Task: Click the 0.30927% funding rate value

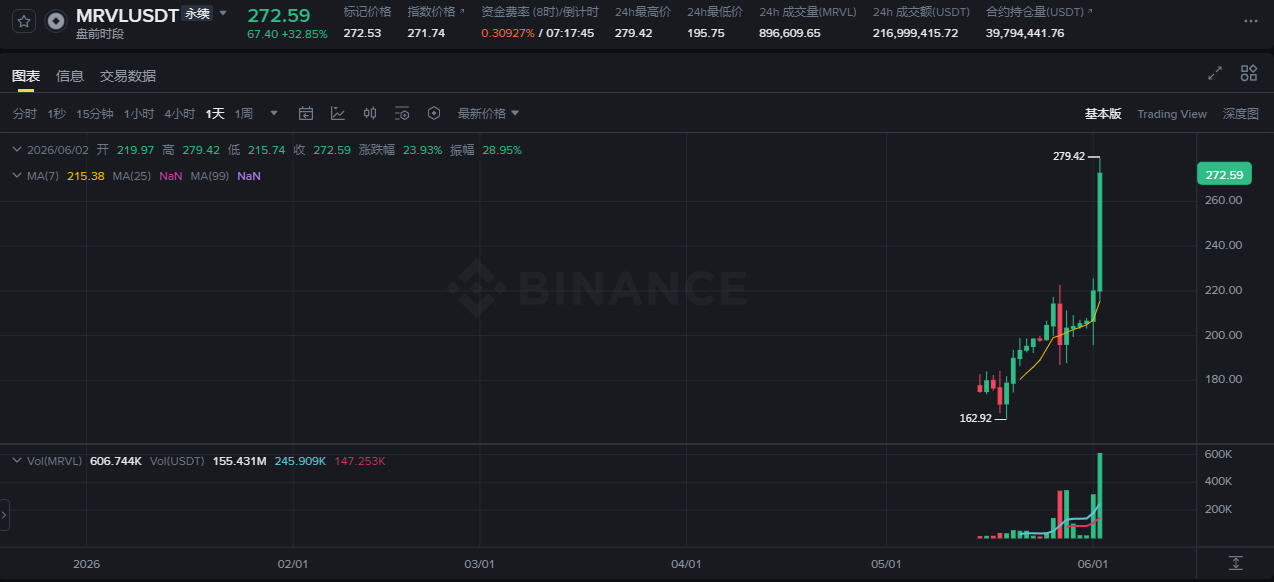Action: (507, 33)
